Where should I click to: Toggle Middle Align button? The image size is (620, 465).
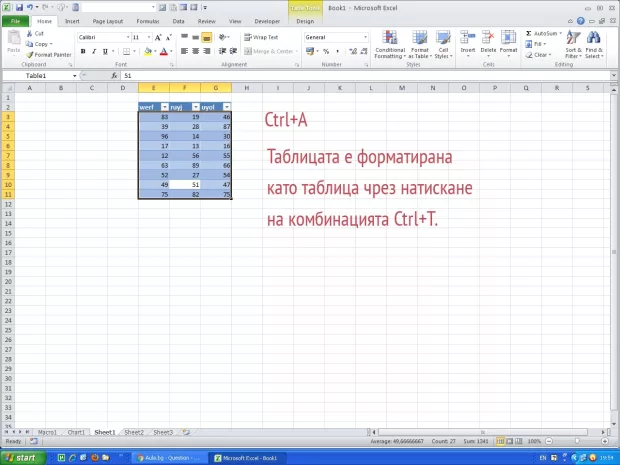[x=195, y=37]
